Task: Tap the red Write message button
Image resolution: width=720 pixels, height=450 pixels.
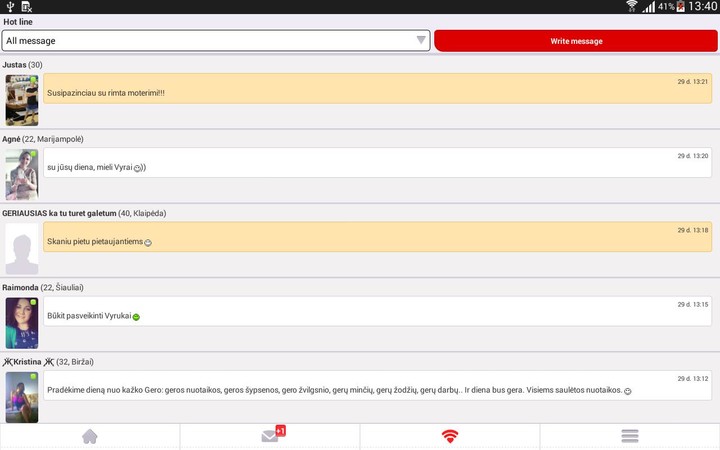Action: click(576, 41)
